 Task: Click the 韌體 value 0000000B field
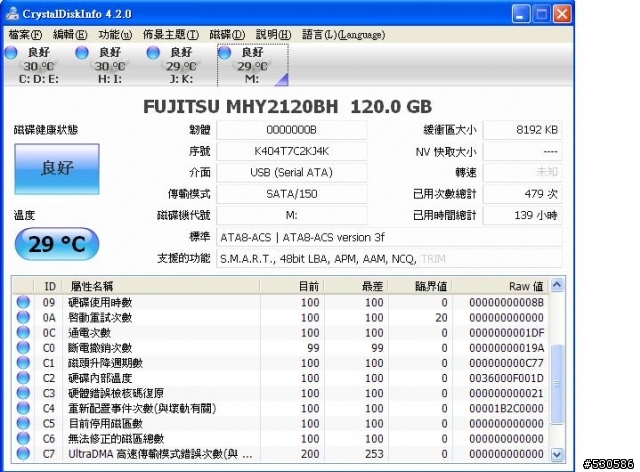coord(291,130)
